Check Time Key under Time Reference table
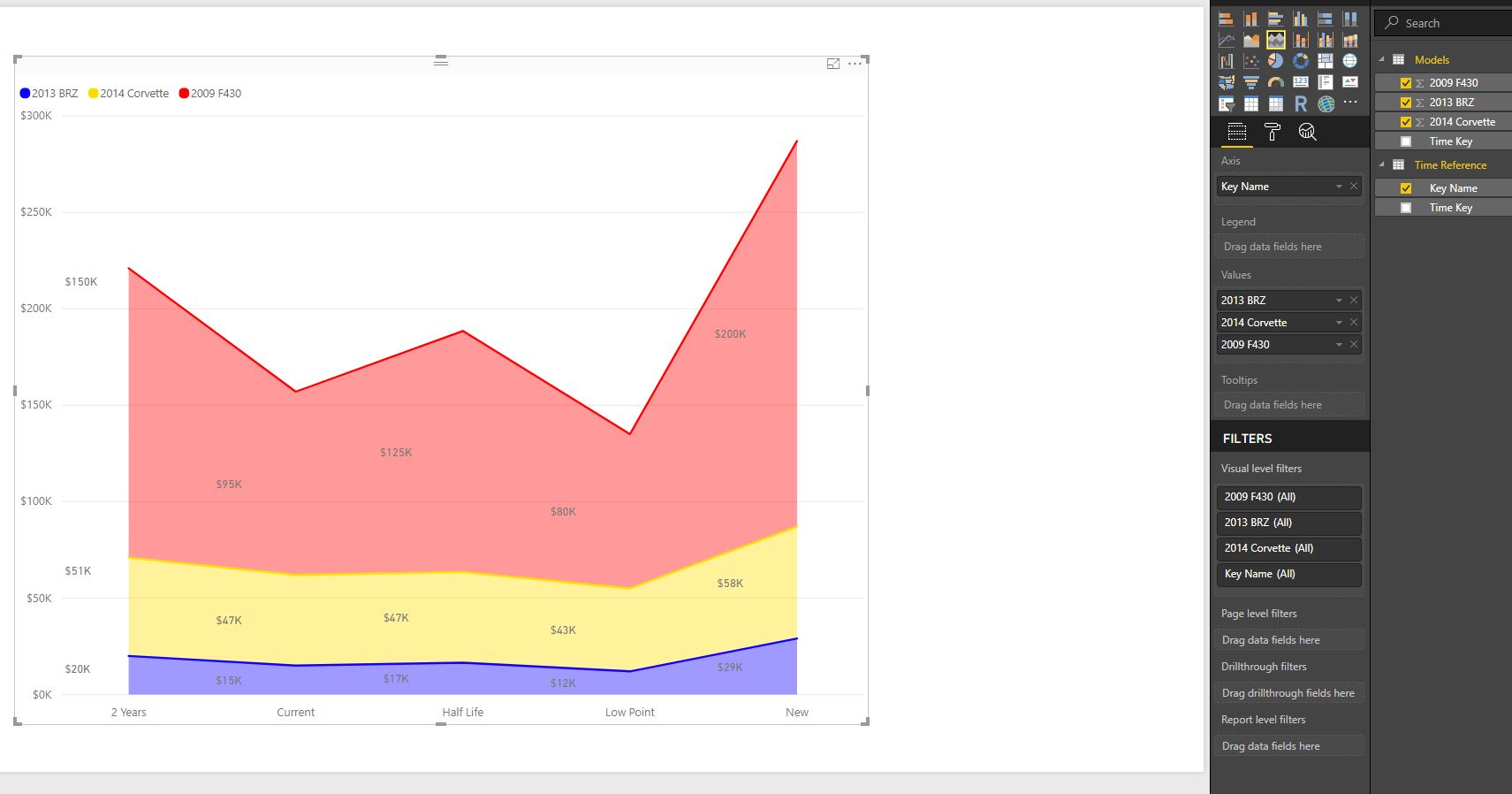 coord(1406,208)
